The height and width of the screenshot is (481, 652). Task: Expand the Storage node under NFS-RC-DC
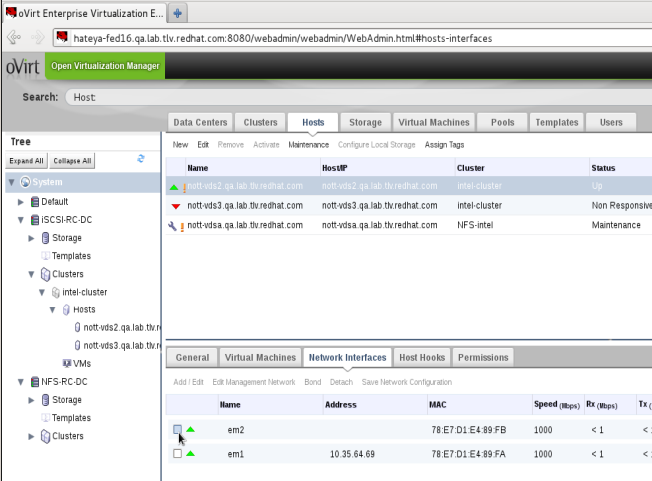31,400
